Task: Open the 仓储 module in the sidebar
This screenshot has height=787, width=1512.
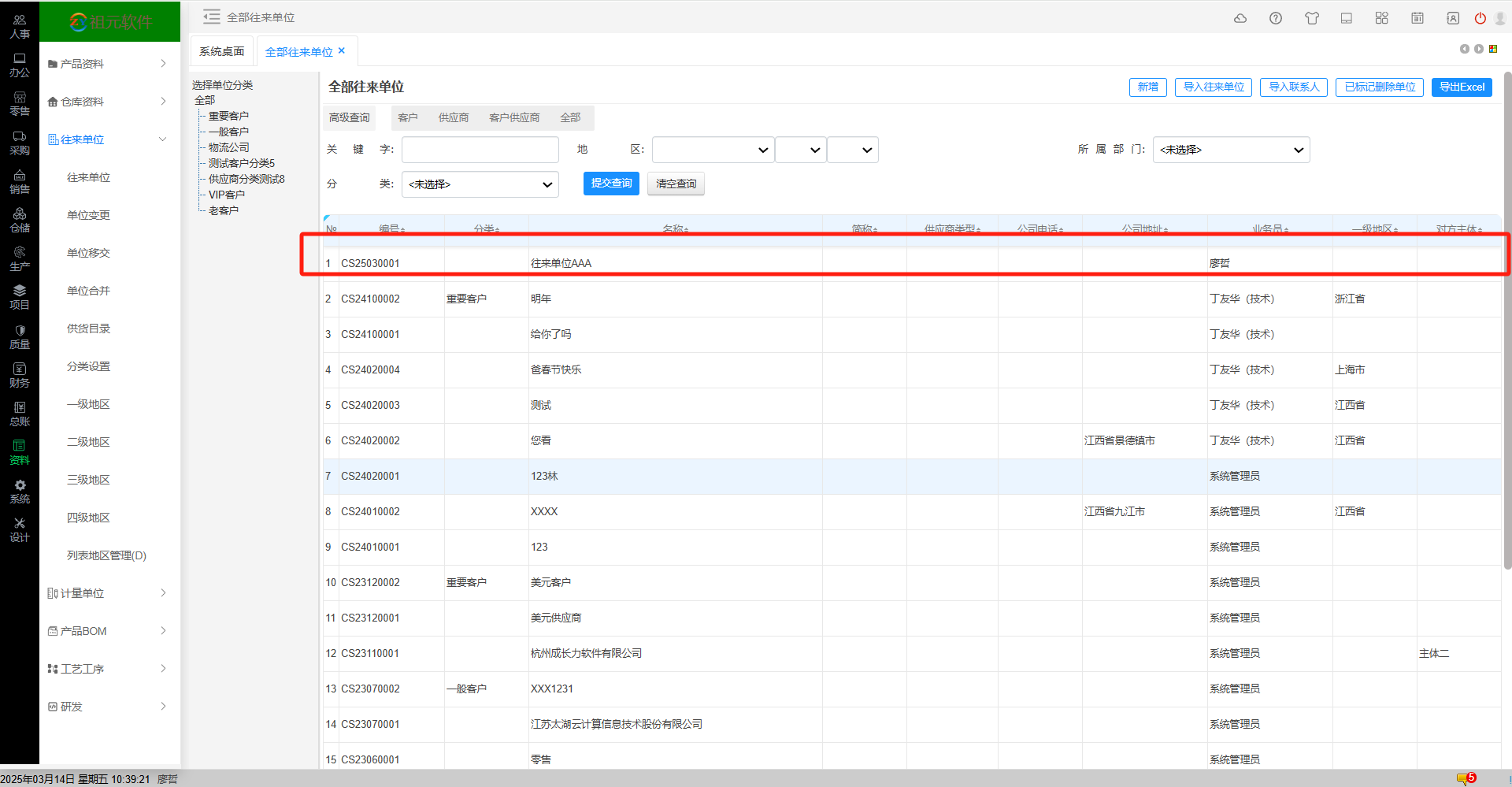Action: coord(20,220)
